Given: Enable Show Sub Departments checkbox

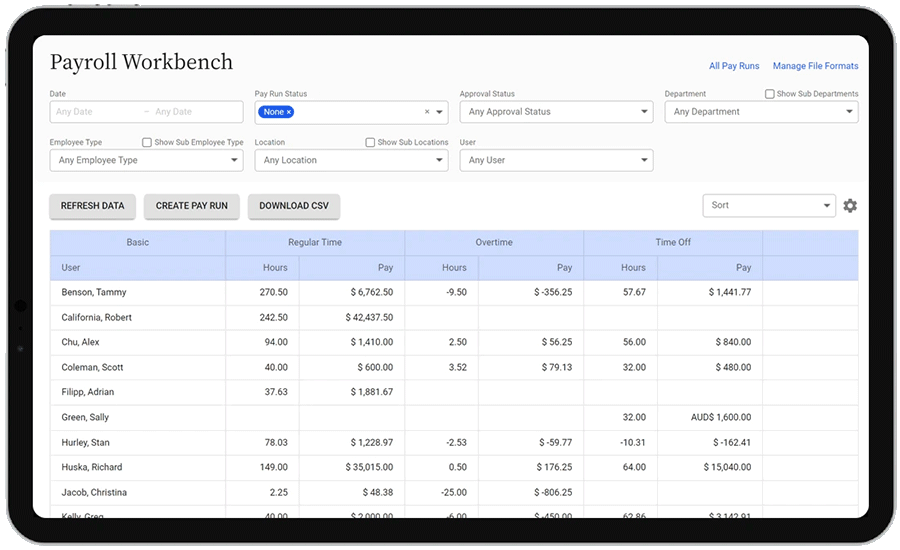Looking at the screenshot, I should (x=770, y=94).
